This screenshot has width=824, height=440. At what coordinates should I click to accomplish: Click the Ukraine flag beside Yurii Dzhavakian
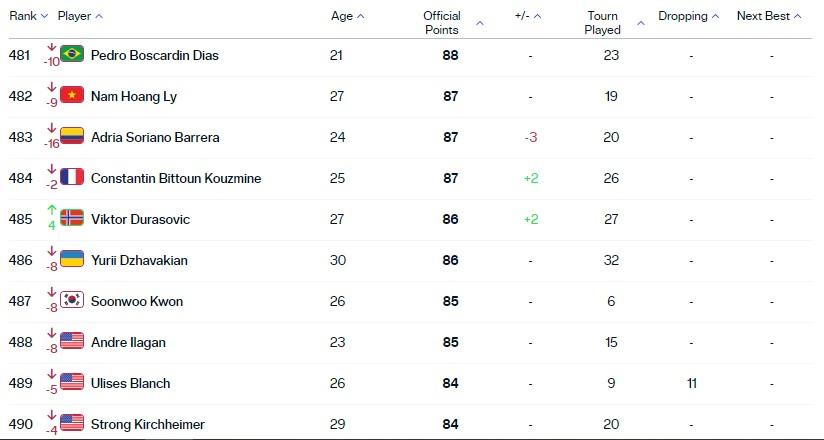click(x=72, y=259)
